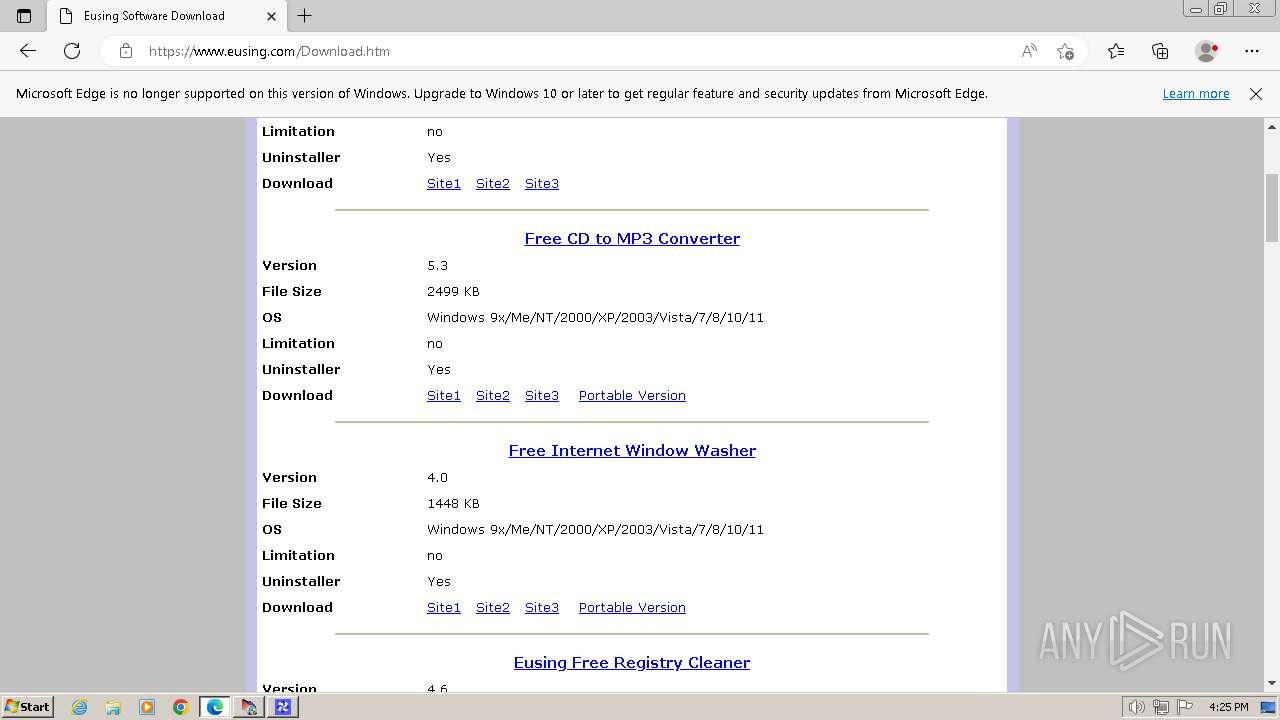Launch Internet Explorer from taskbar
Image resolution: width=1280 pixels, height=720 pixels.
[x=80, y=707]
